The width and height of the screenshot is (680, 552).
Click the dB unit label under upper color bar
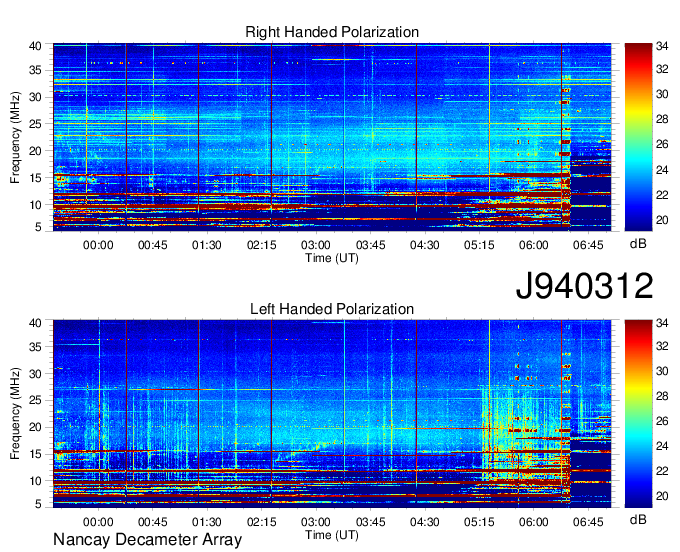(x=638, y=244)
